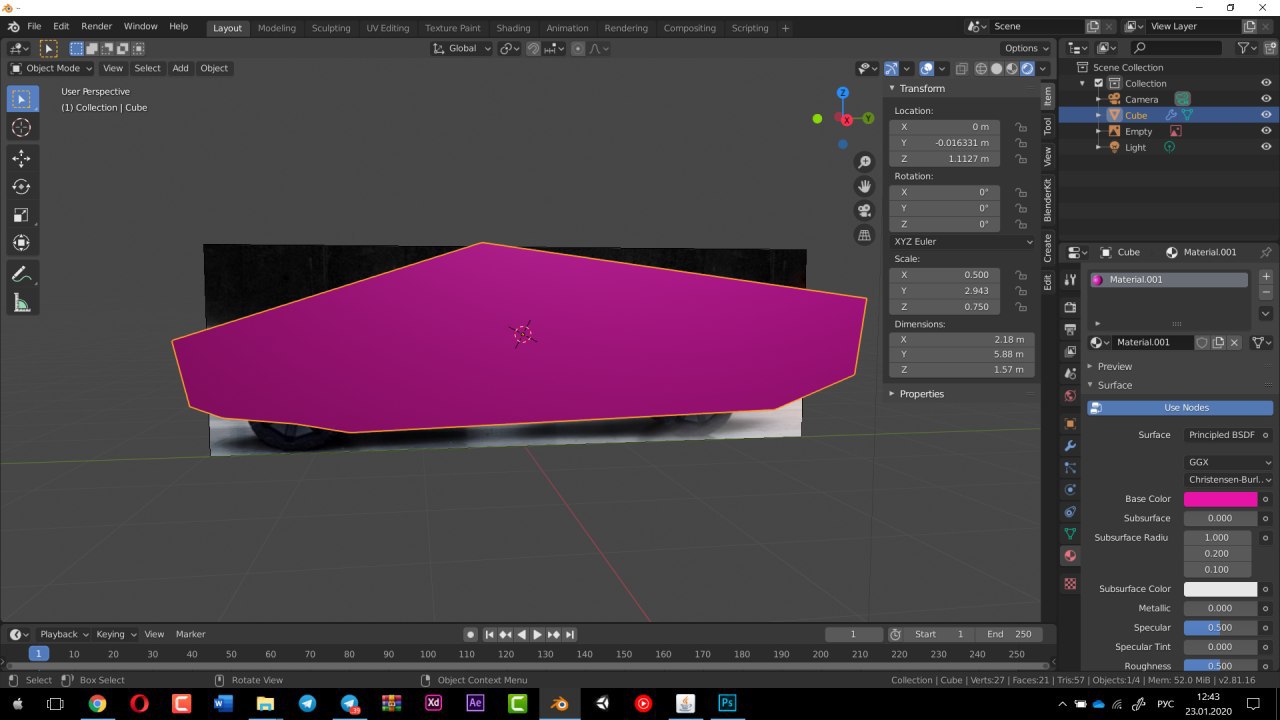Screen dimensions: 1280x720
Task: Open the Render menu
Action: (x=97, y=26)
